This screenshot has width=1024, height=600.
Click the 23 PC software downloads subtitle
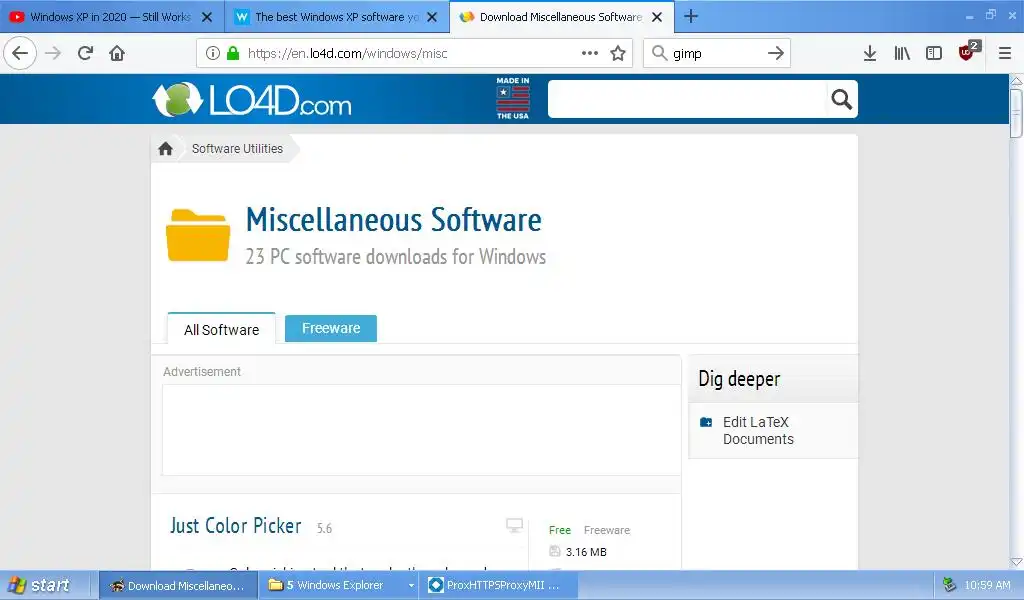396,257
